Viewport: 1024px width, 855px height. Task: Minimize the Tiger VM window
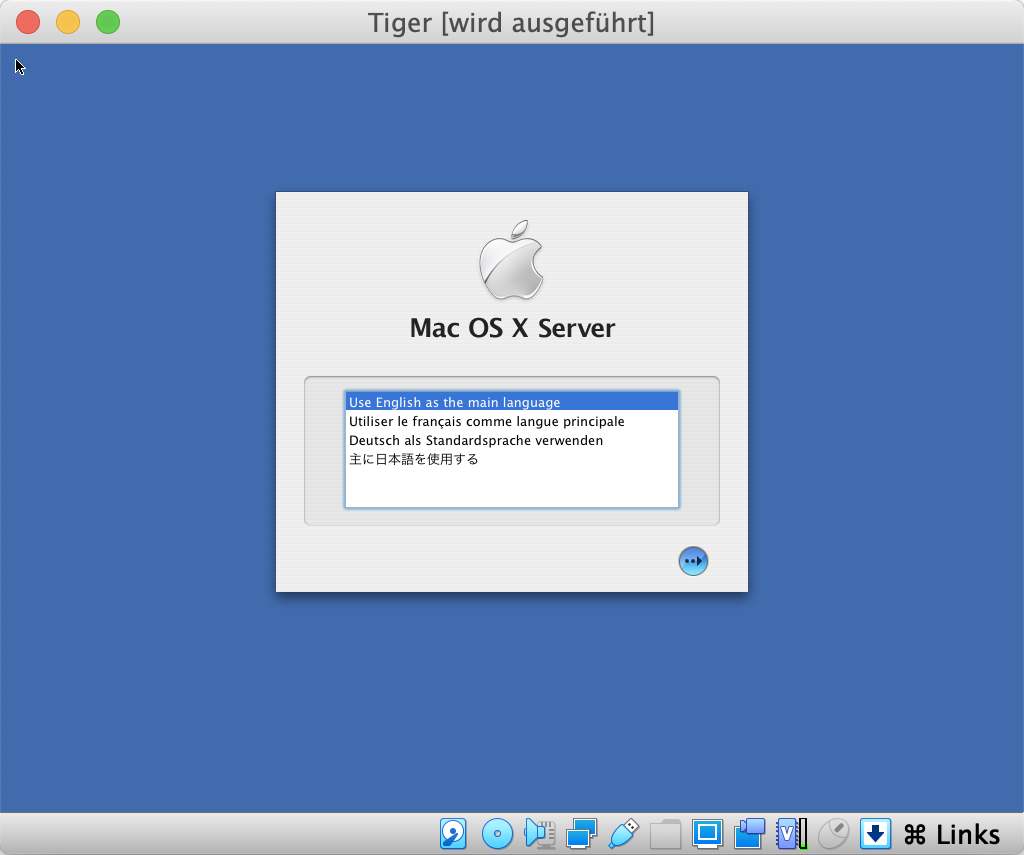pos(68,22)
